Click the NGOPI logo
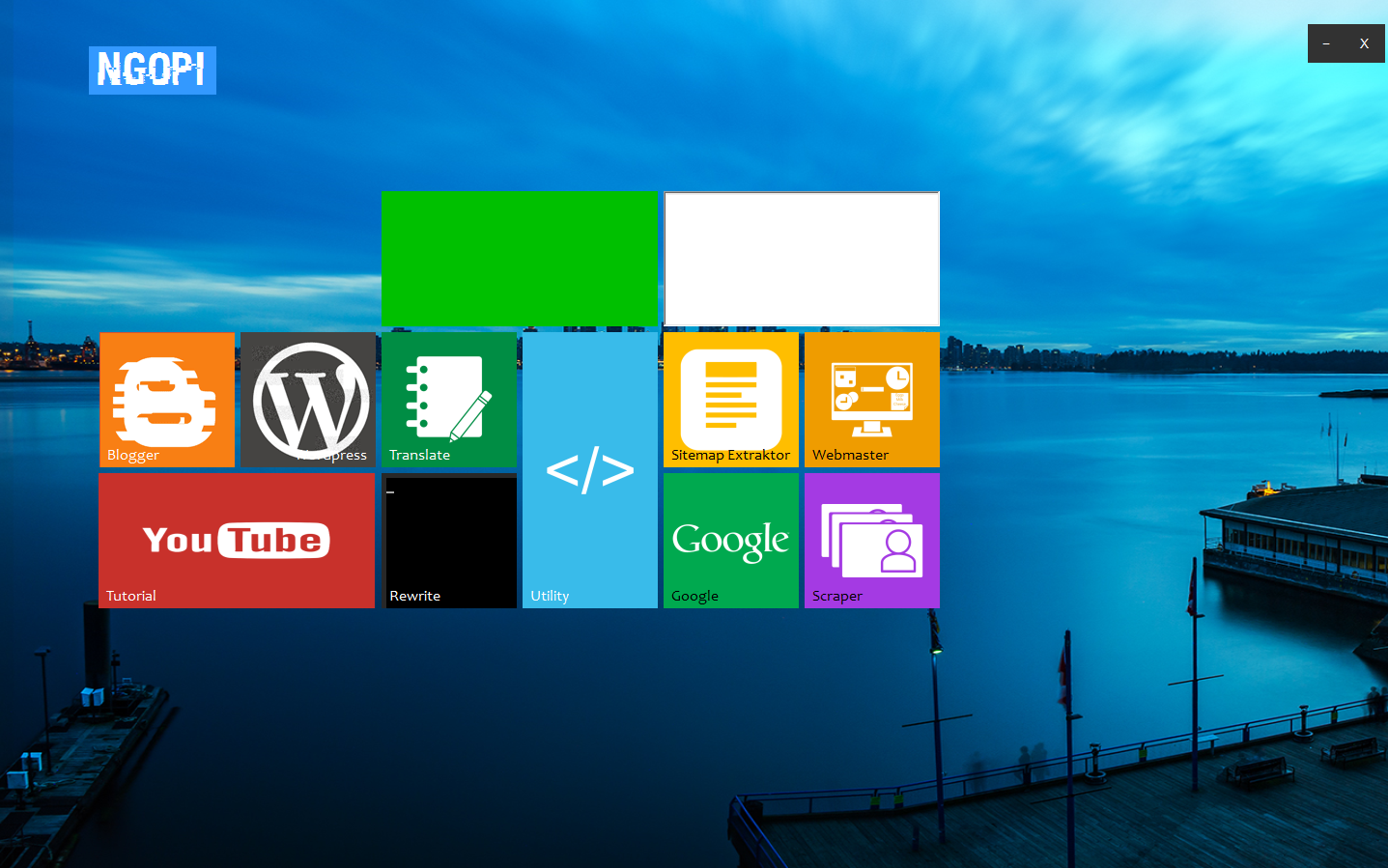This screenshot has height=868, width=1388. [153, 70]
